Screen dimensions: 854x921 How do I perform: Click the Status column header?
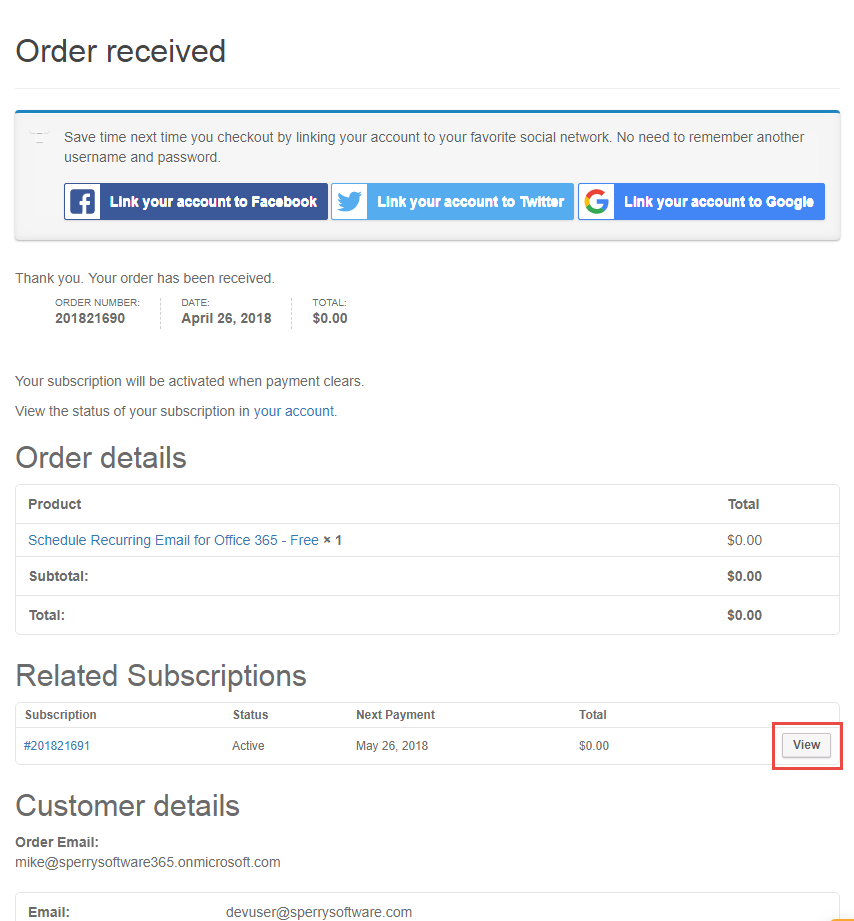(250, 715)
